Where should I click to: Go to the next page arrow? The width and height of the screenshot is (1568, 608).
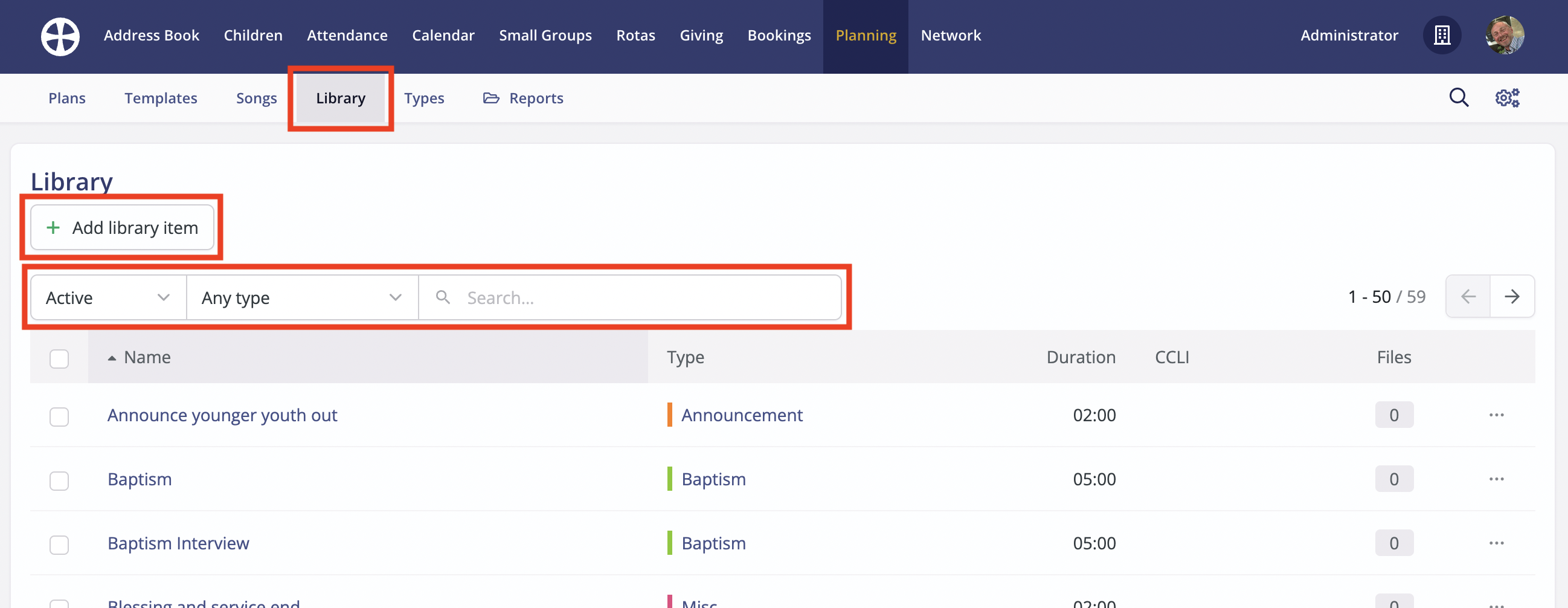[x=1514, y=297]
